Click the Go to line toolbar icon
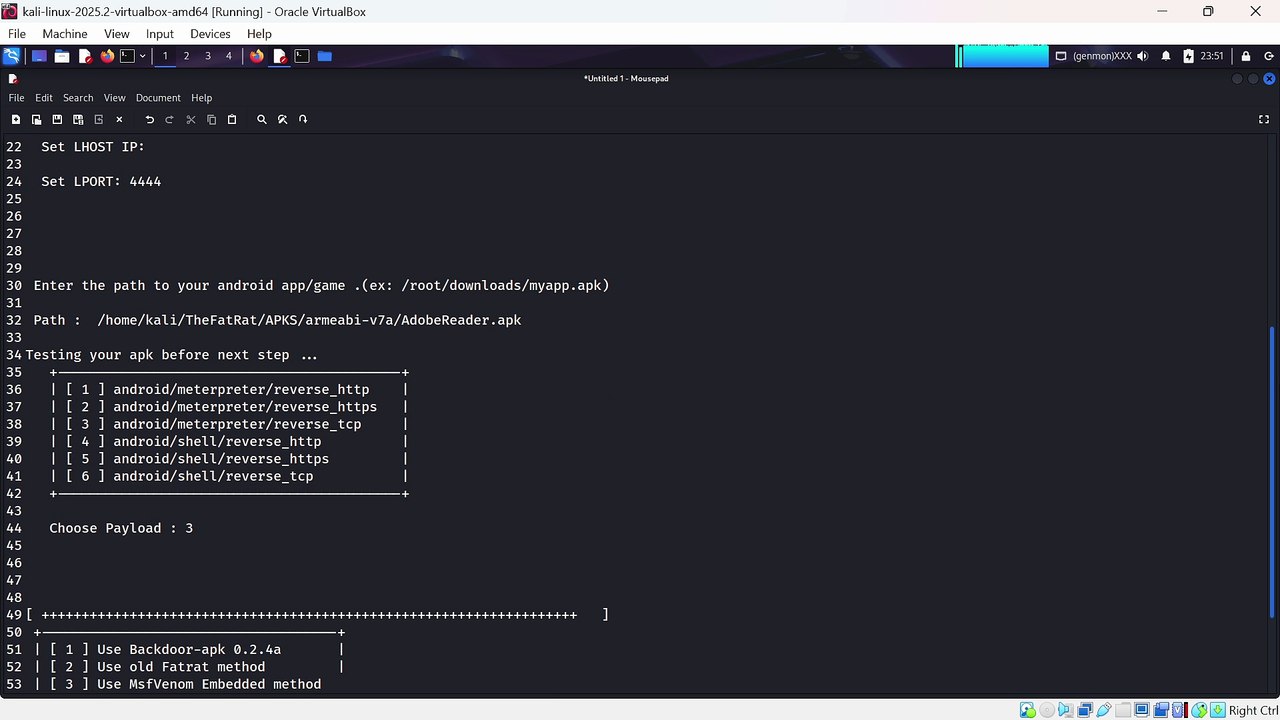1280x720 pixels. [303, 120]
